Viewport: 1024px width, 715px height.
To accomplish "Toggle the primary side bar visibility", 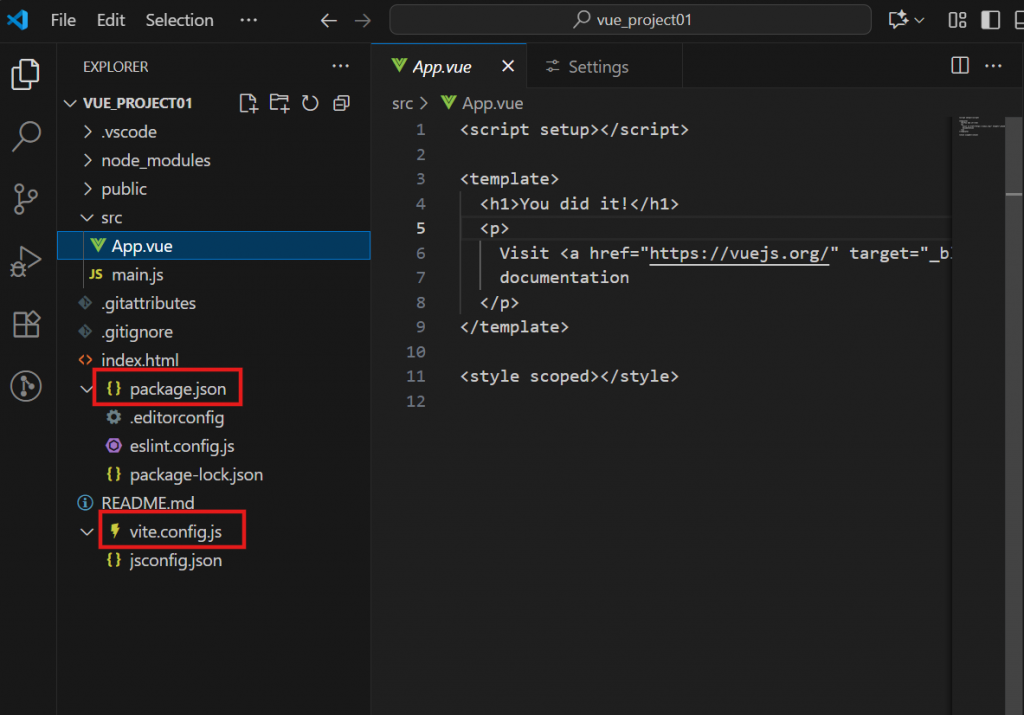I will coord(991,20).
